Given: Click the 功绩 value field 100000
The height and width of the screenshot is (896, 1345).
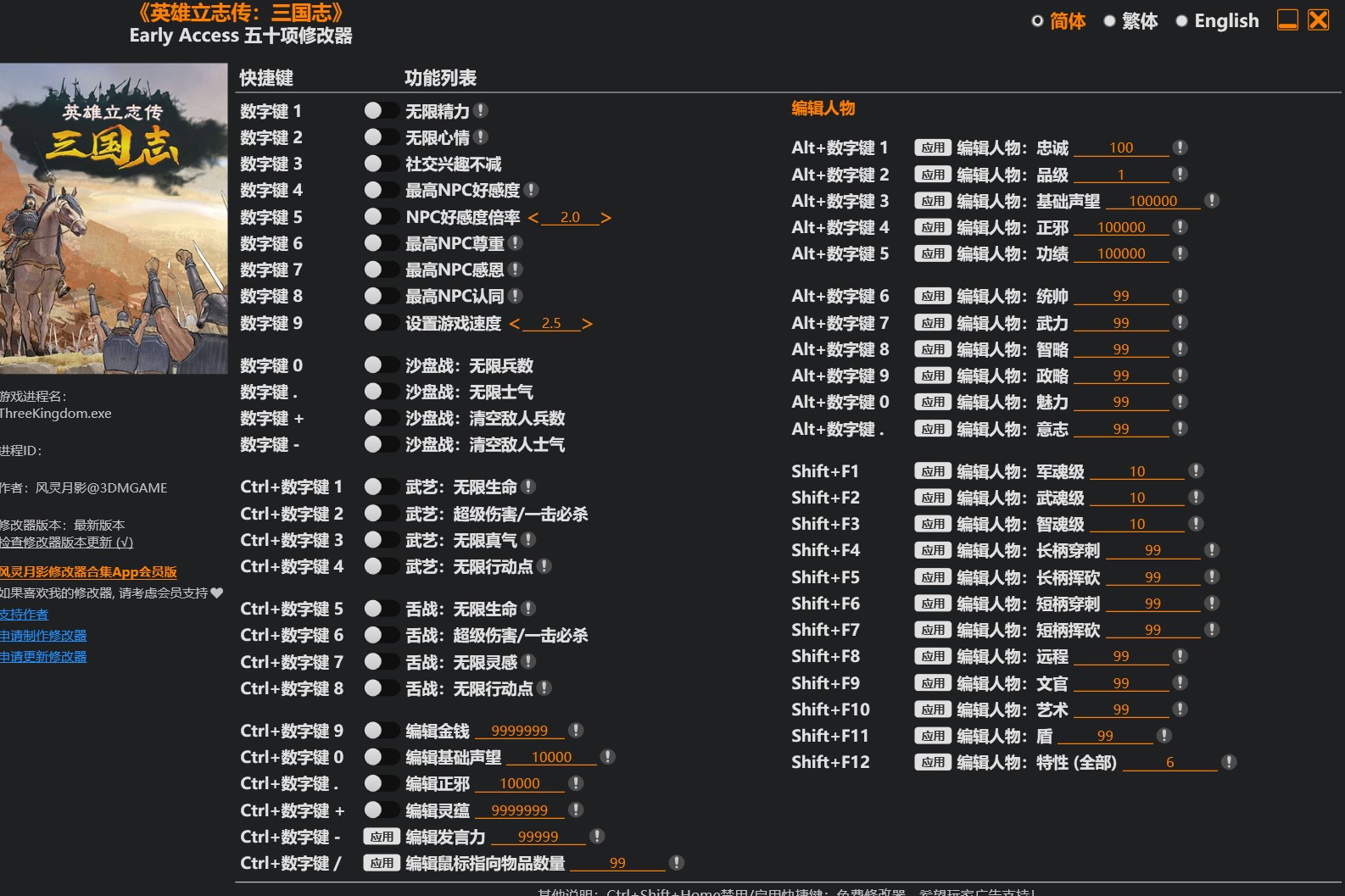Looking at the screenshot, I should tap(1121, 253).
